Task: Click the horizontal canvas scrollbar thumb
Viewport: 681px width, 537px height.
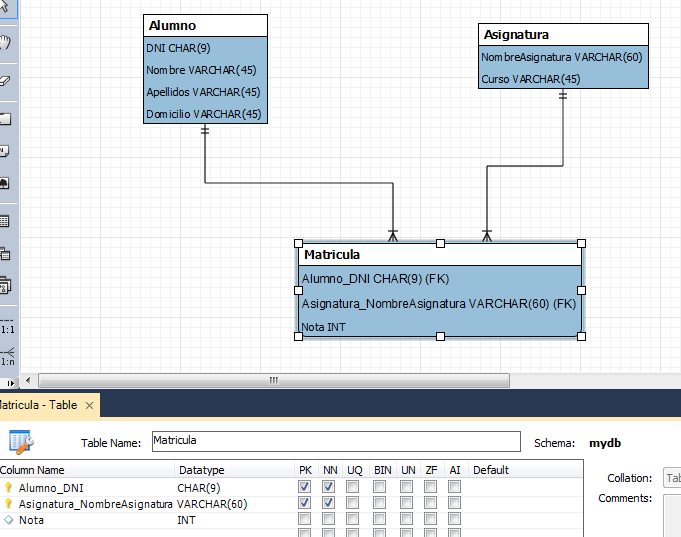Action: tap(273, 380)
